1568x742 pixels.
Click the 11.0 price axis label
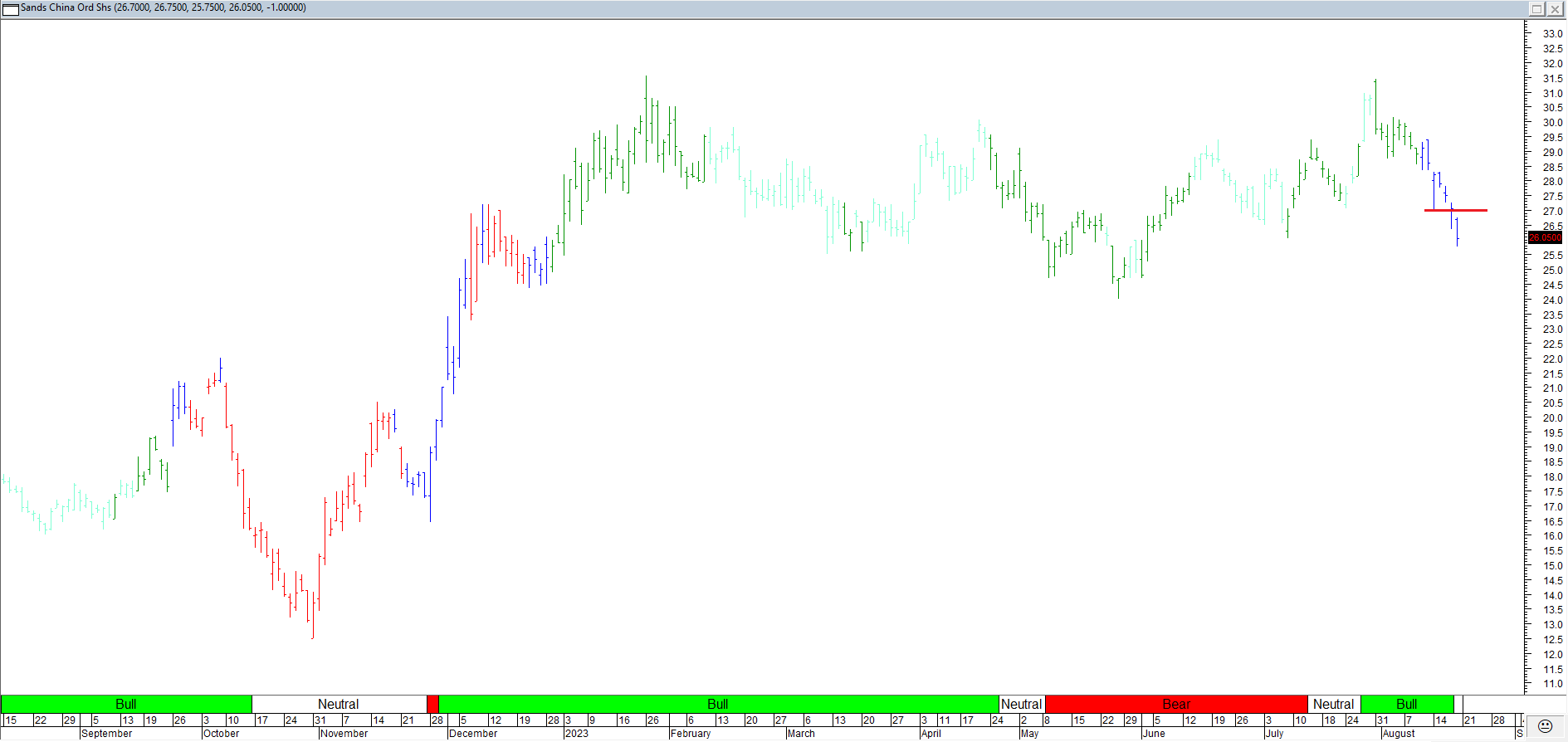(1552, 684)
